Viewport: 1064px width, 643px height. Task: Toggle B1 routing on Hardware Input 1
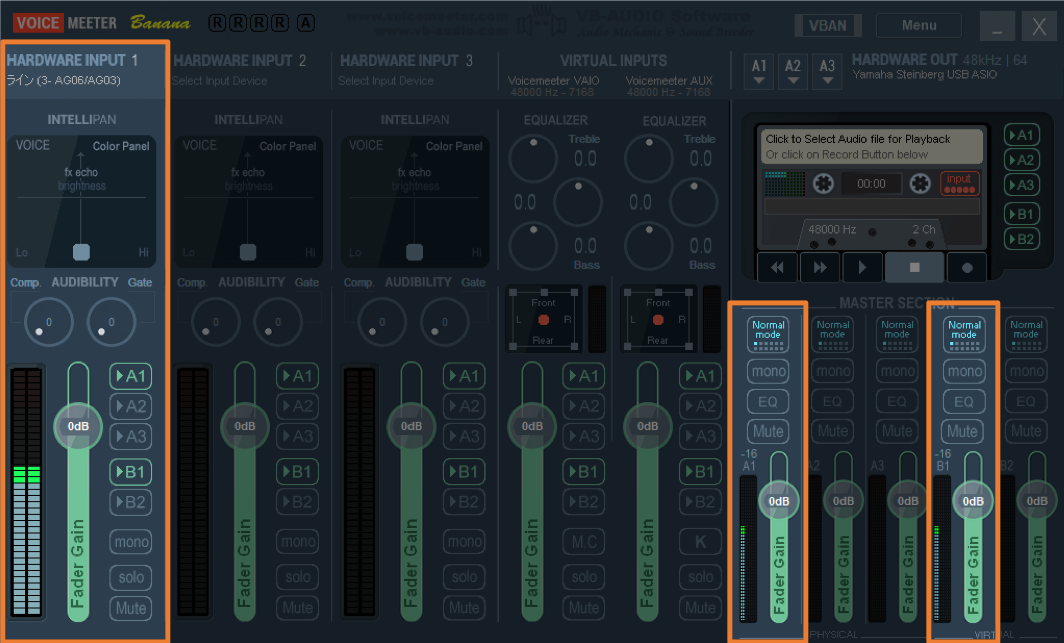(x=131, y=472)
